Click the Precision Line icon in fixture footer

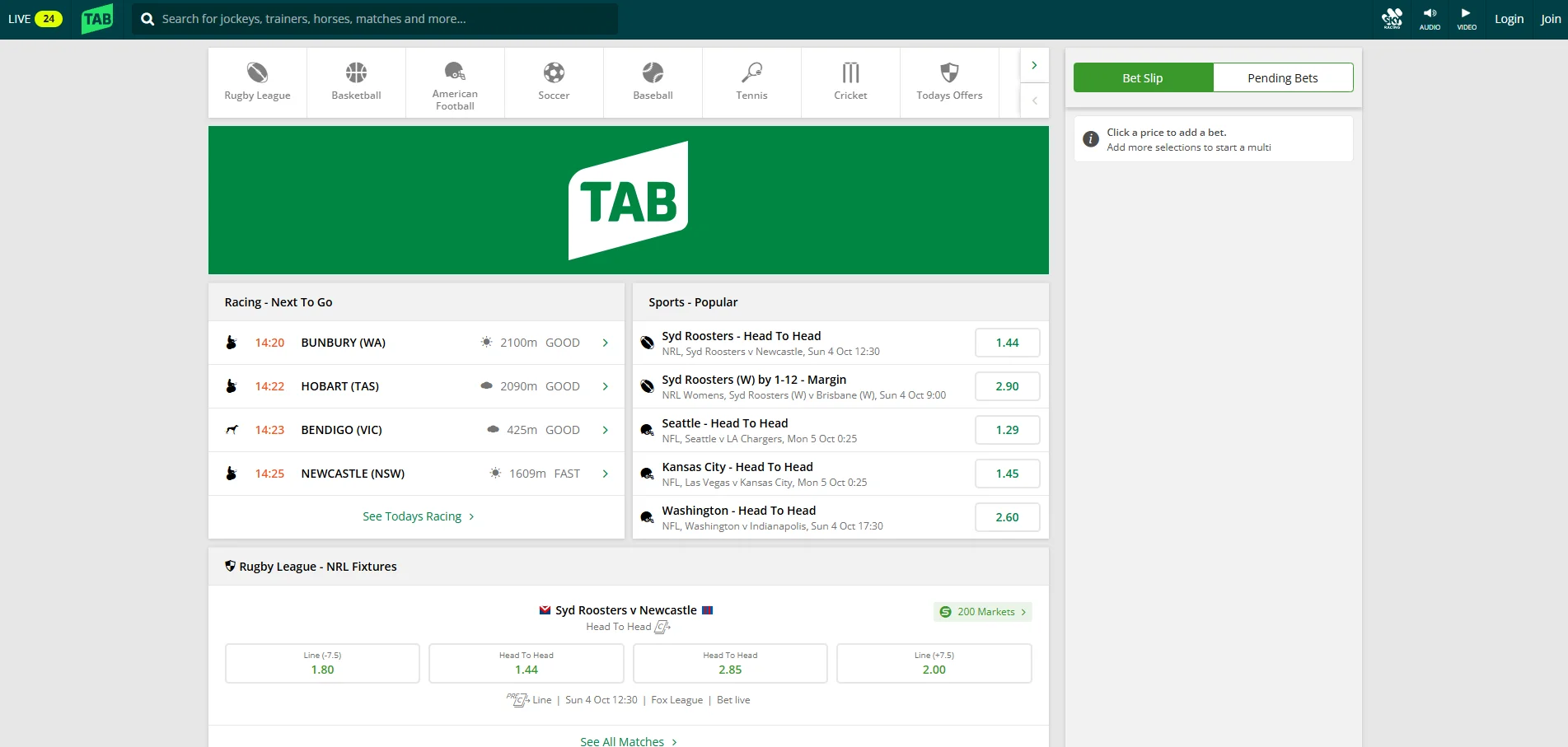517,700
